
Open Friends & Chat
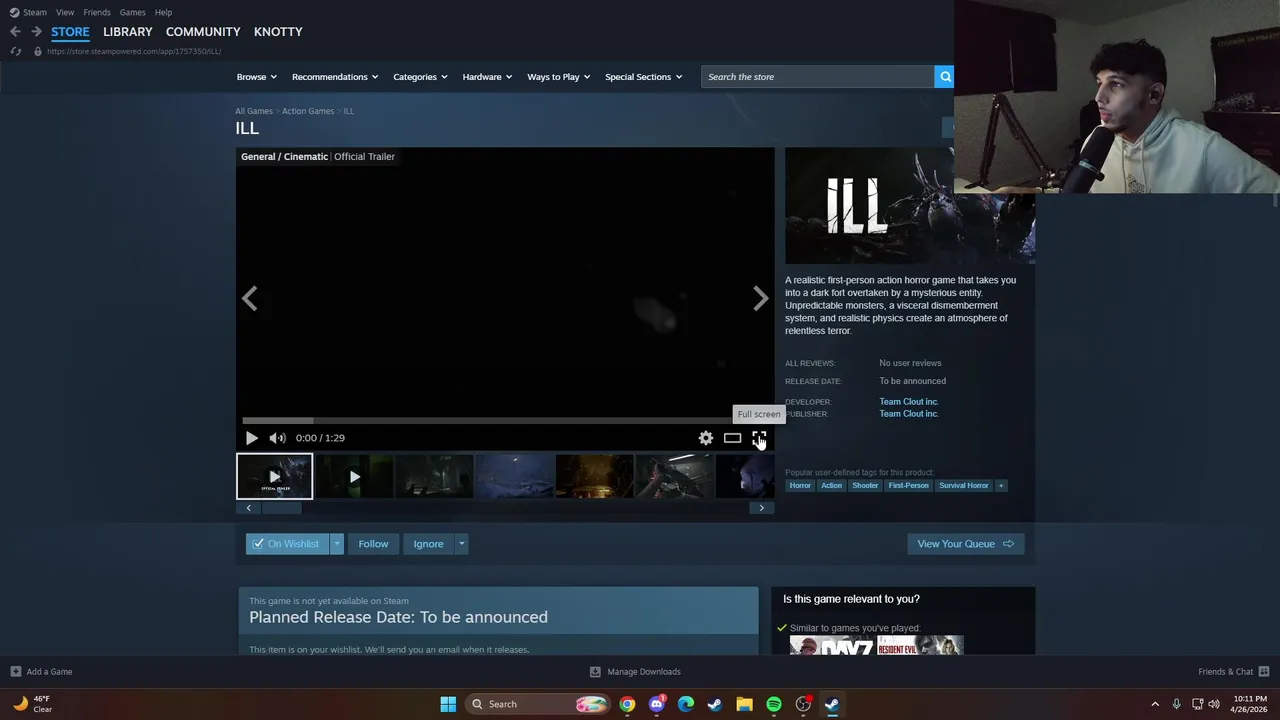[1234, 672]
